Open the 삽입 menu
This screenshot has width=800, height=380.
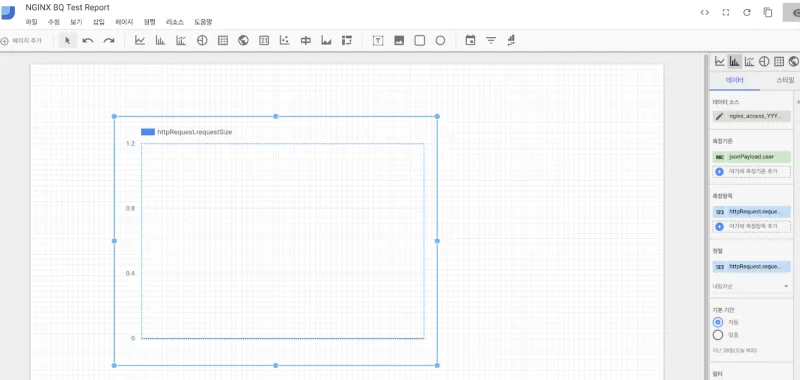(x=98, y=22)
